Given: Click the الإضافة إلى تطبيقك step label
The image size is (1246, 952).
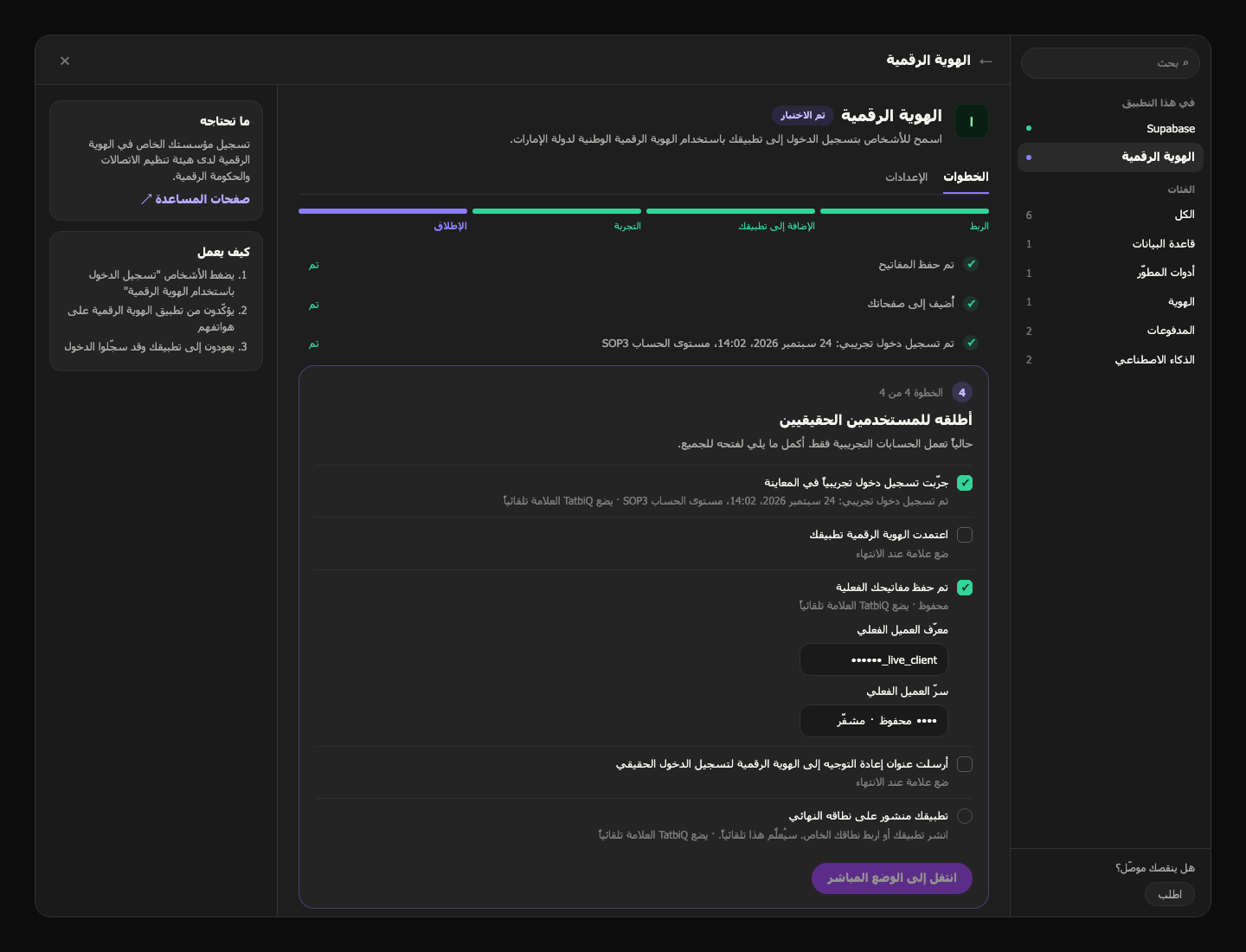Looking at the screenshot, I should (776, 226).
